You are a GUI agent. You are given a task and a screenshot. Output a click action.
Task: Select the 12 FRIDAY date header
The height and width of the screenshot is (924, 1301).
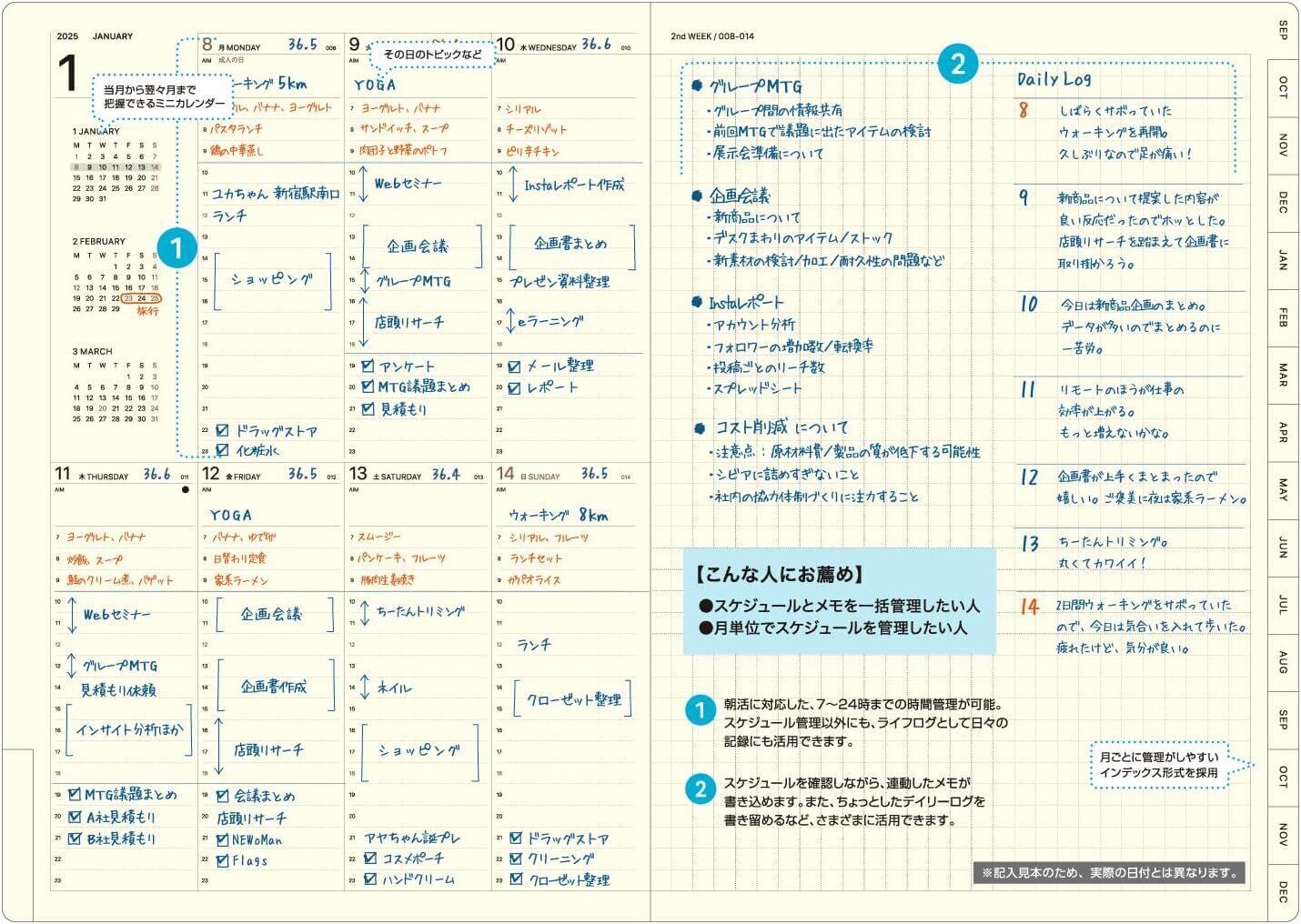(x=232, y=474)
